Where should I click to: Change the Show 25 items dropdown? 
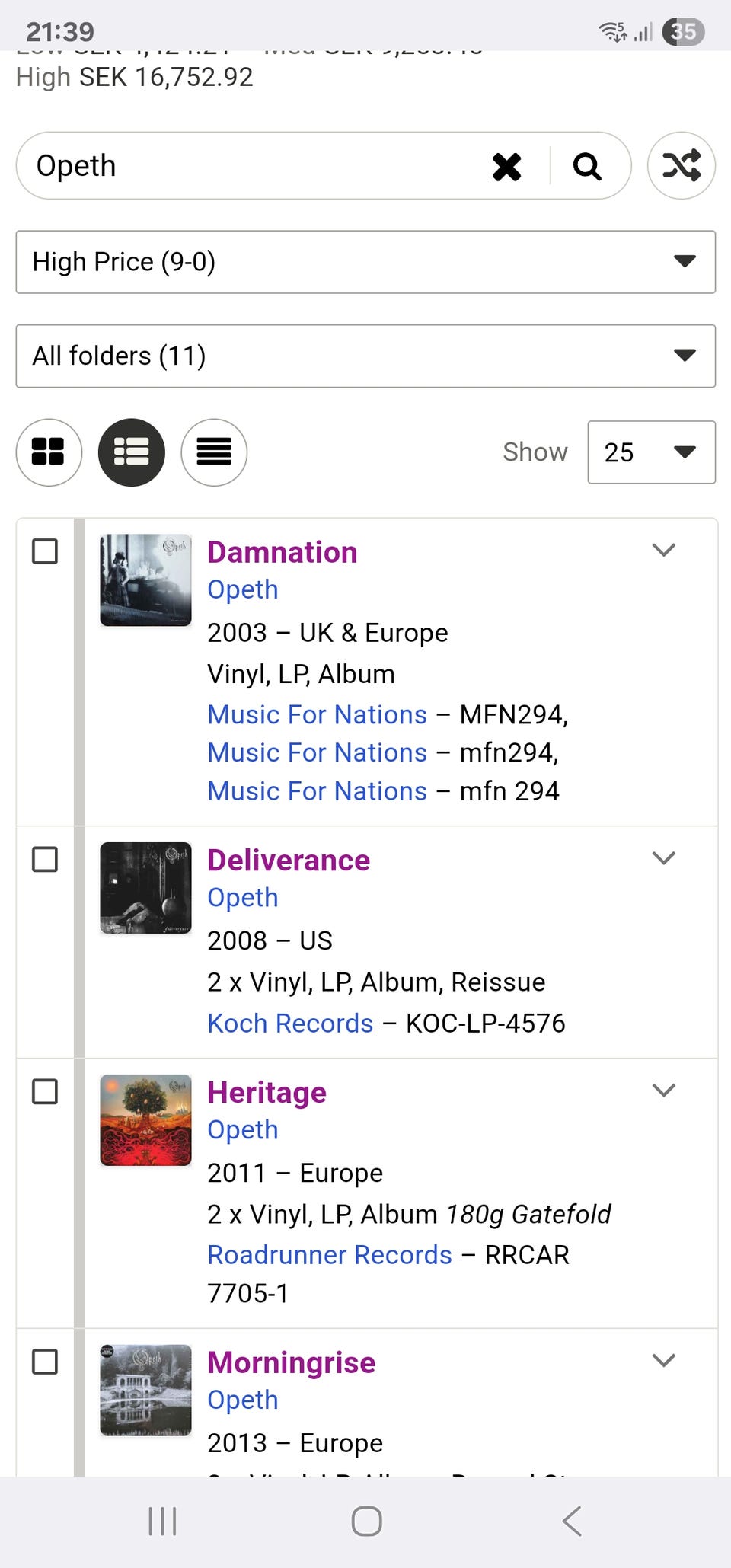651,452
